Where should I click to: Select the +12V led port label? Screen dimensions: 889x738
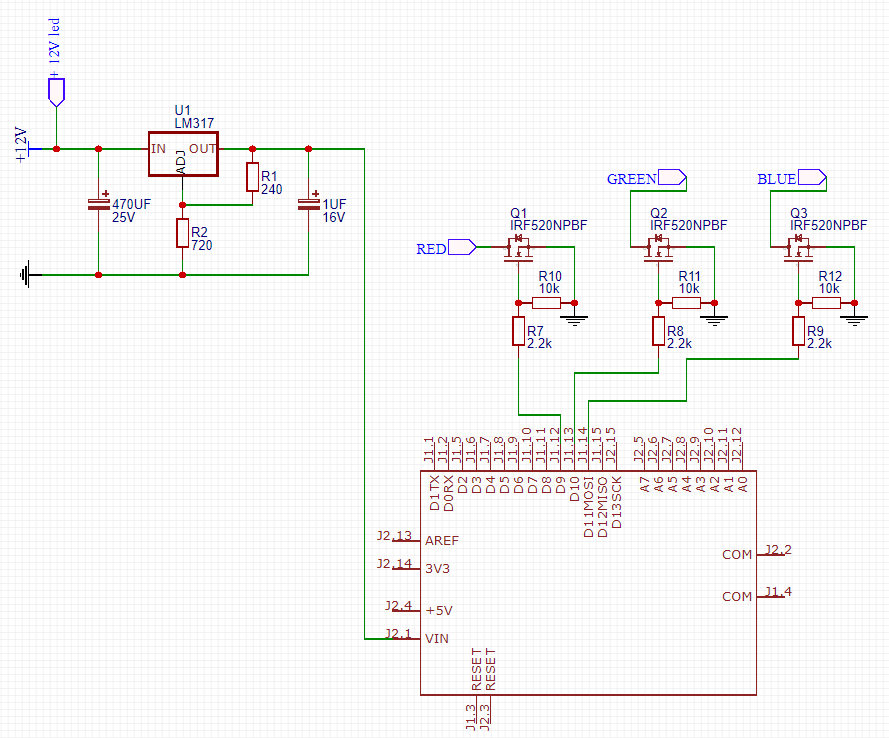coord(56,92)
